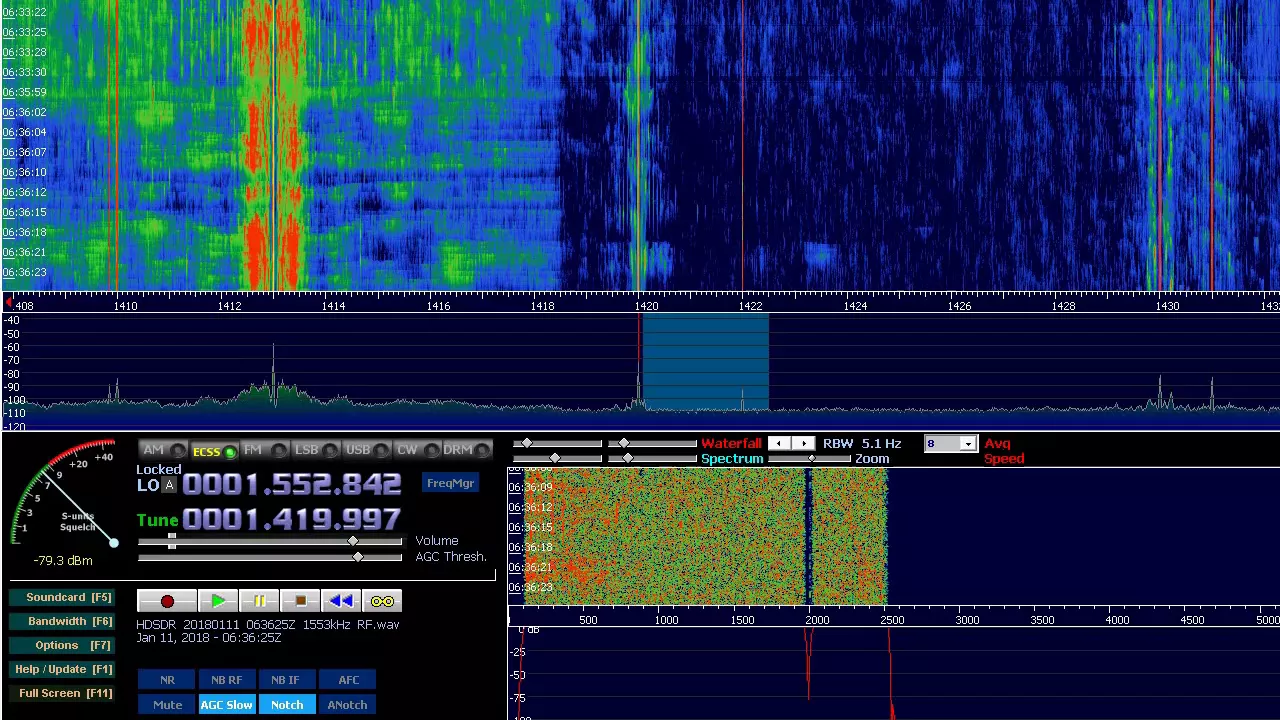Viewport: 1280px width, 720px height.
Task: Open Bandwidth [F6] settings
Action: point(60,621)
